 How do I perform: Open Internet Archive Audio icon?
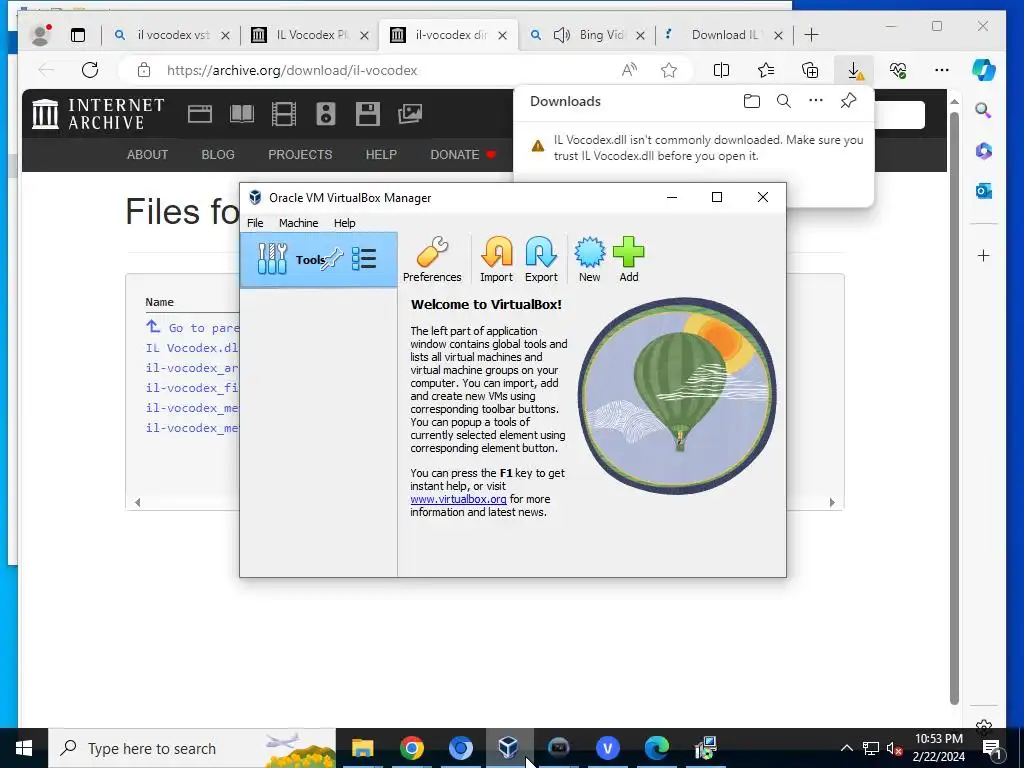(x=326, y=114)
